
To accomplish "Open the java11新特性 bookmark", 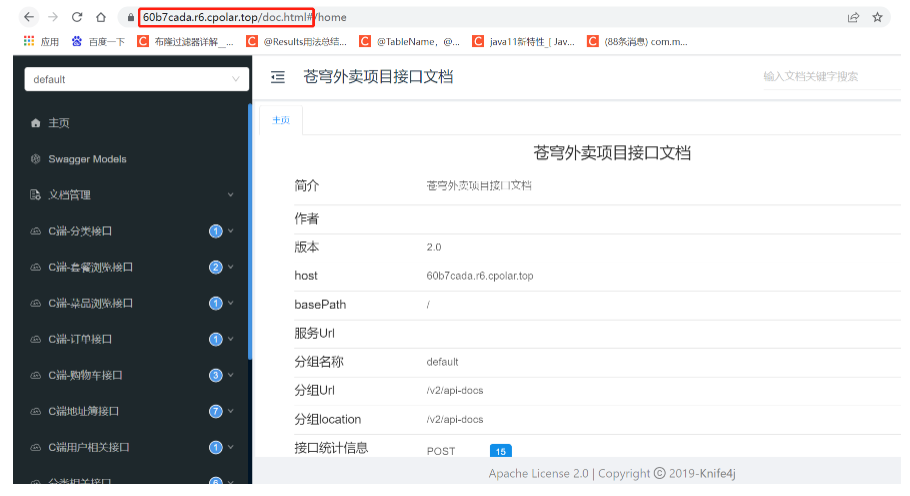I will [x=523, y=42].
